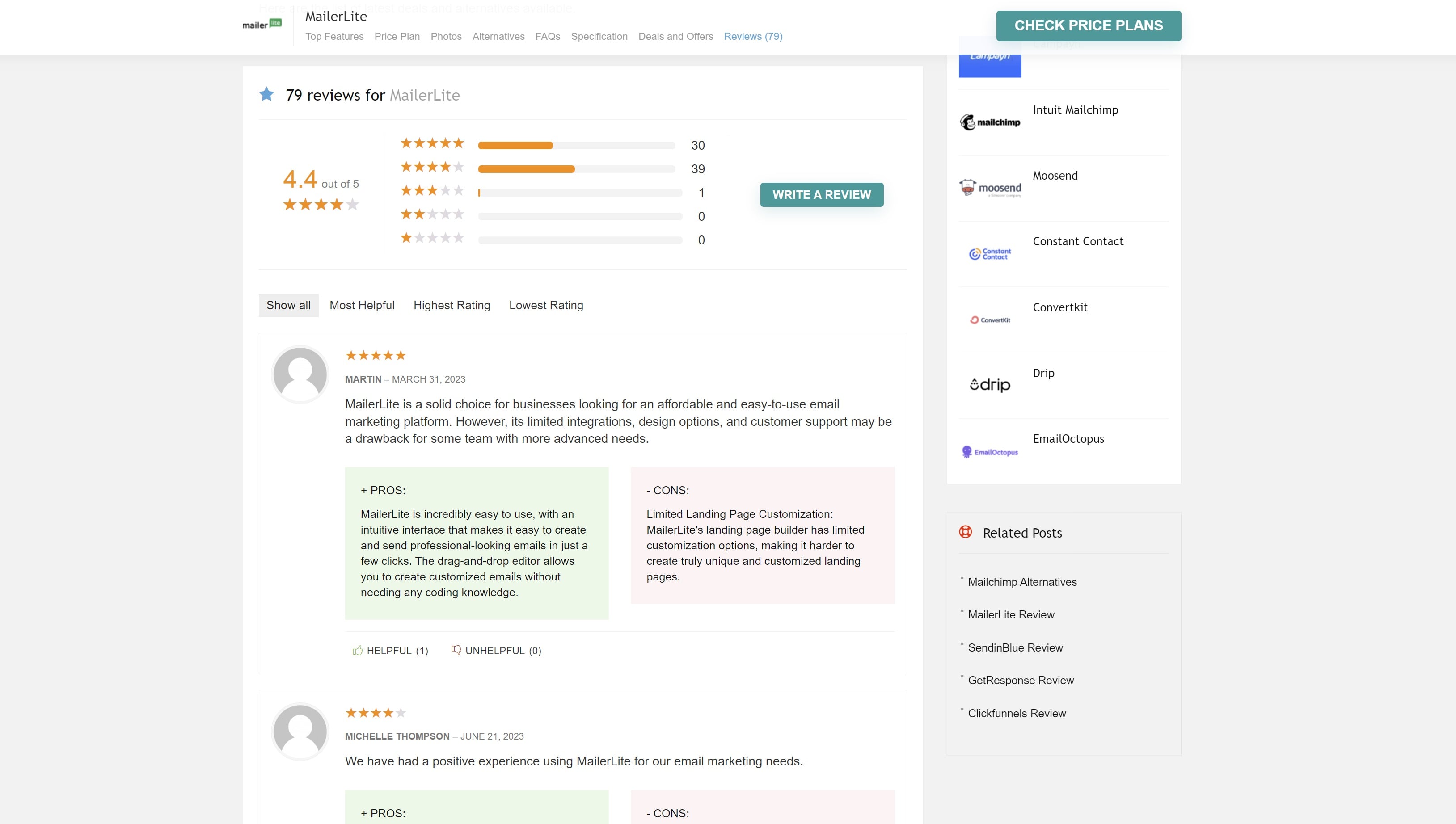The height and width of the screenshot is (824, 1456).
Task: Click the MailerLite logo in header
Action: click(x=262, y=24)
